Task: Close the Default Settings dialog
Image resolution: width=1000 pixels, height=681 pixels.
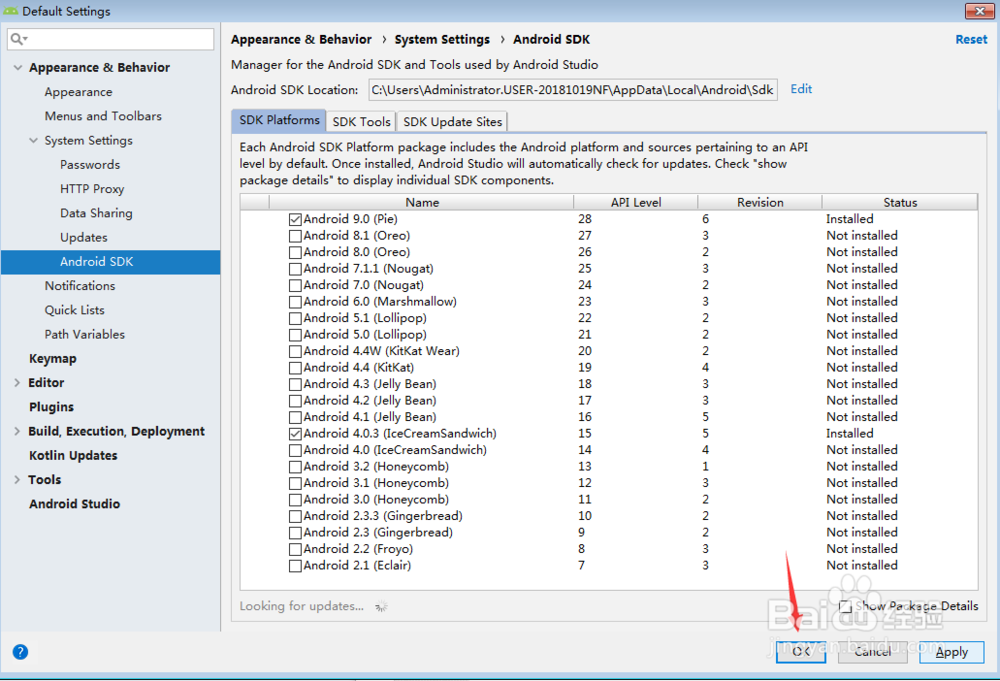Action: [979, 10]
